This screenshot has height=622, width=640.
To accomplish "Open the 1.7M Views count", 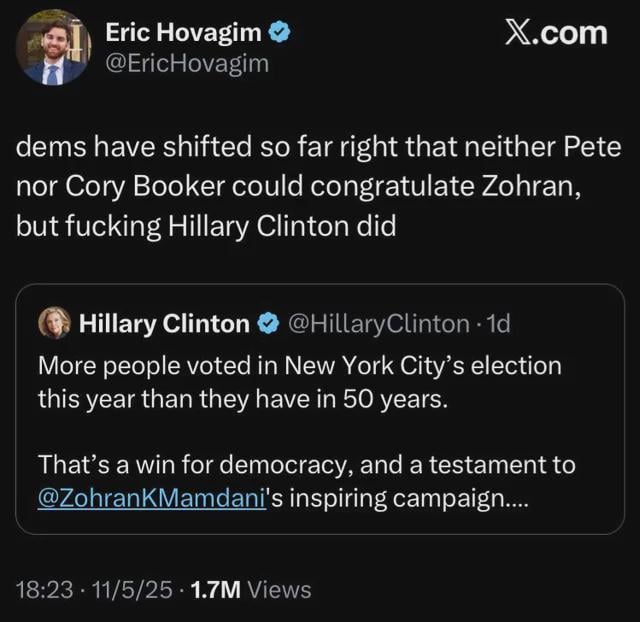I will point(250,590).
